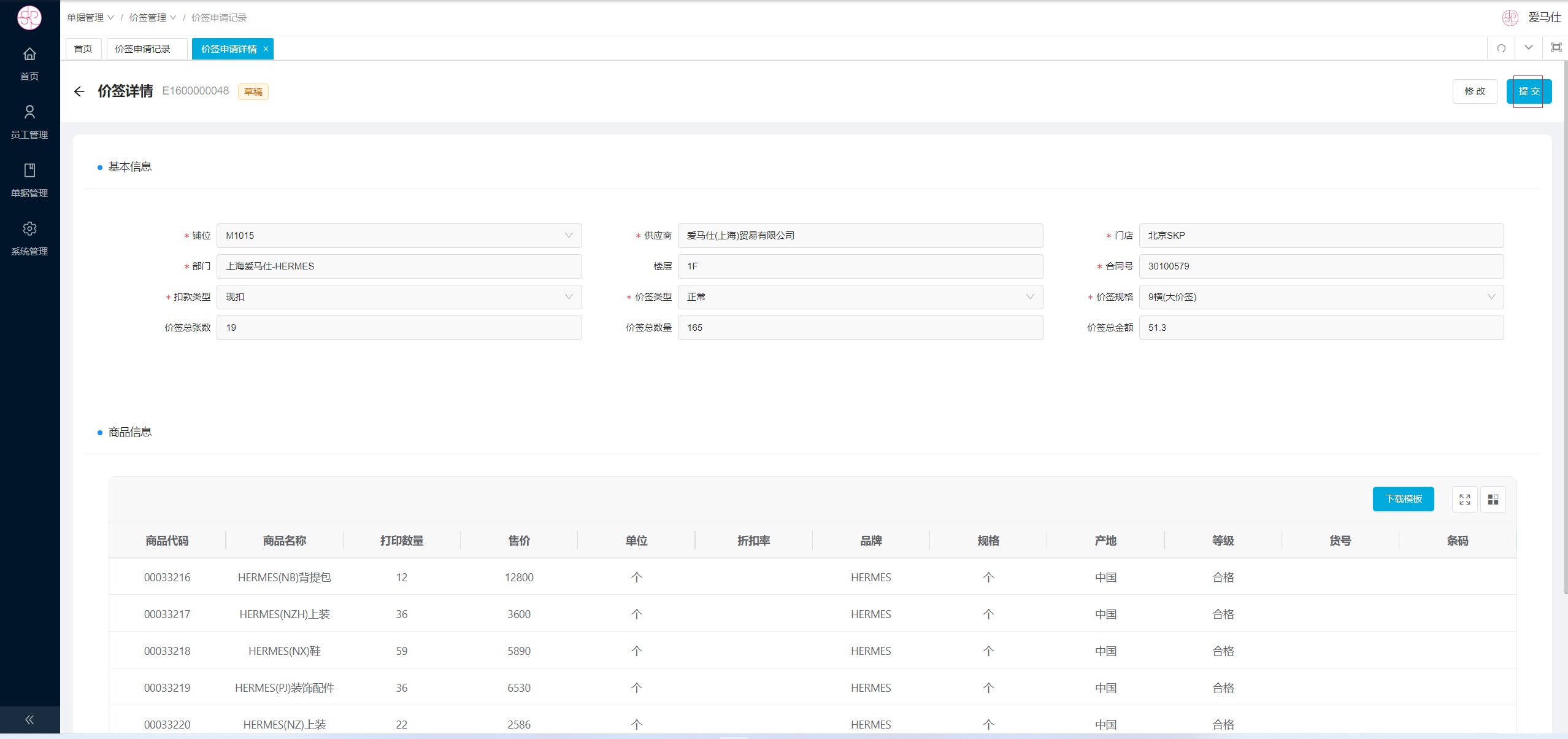The image size is (1568, 739).
Task: Click the 草稿 status tag
Action: [x=253, y=91]
